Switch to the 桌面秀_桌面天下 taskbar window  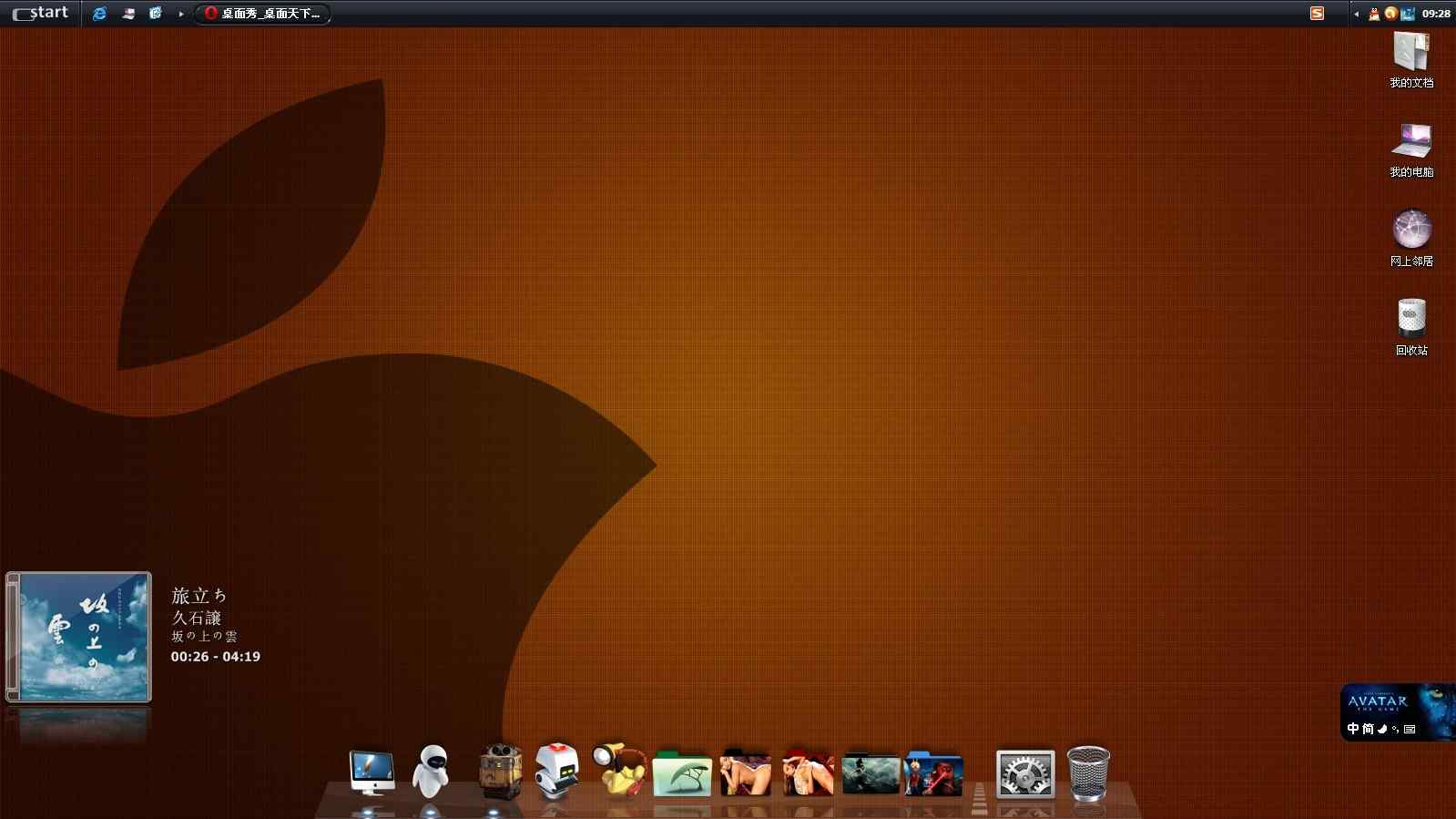[x=262, y=14]
